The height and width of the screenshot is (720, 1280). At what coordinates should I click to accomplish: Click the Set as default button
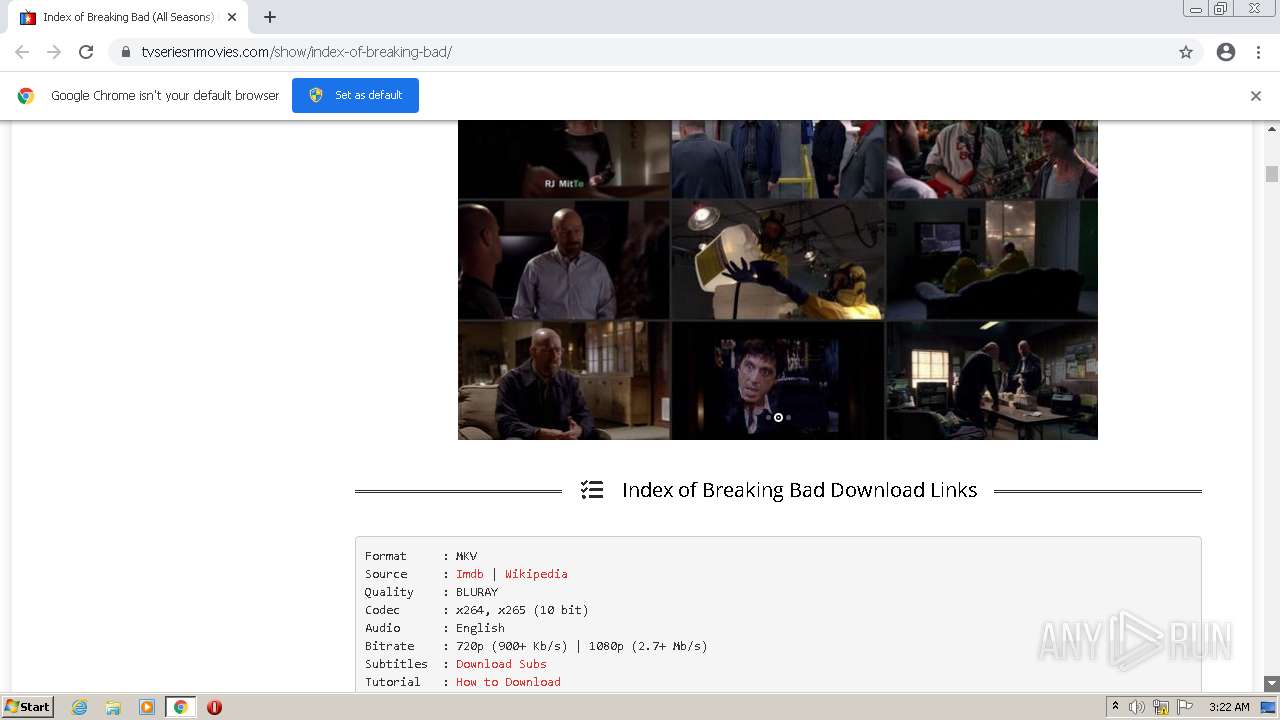coord(355,95)
